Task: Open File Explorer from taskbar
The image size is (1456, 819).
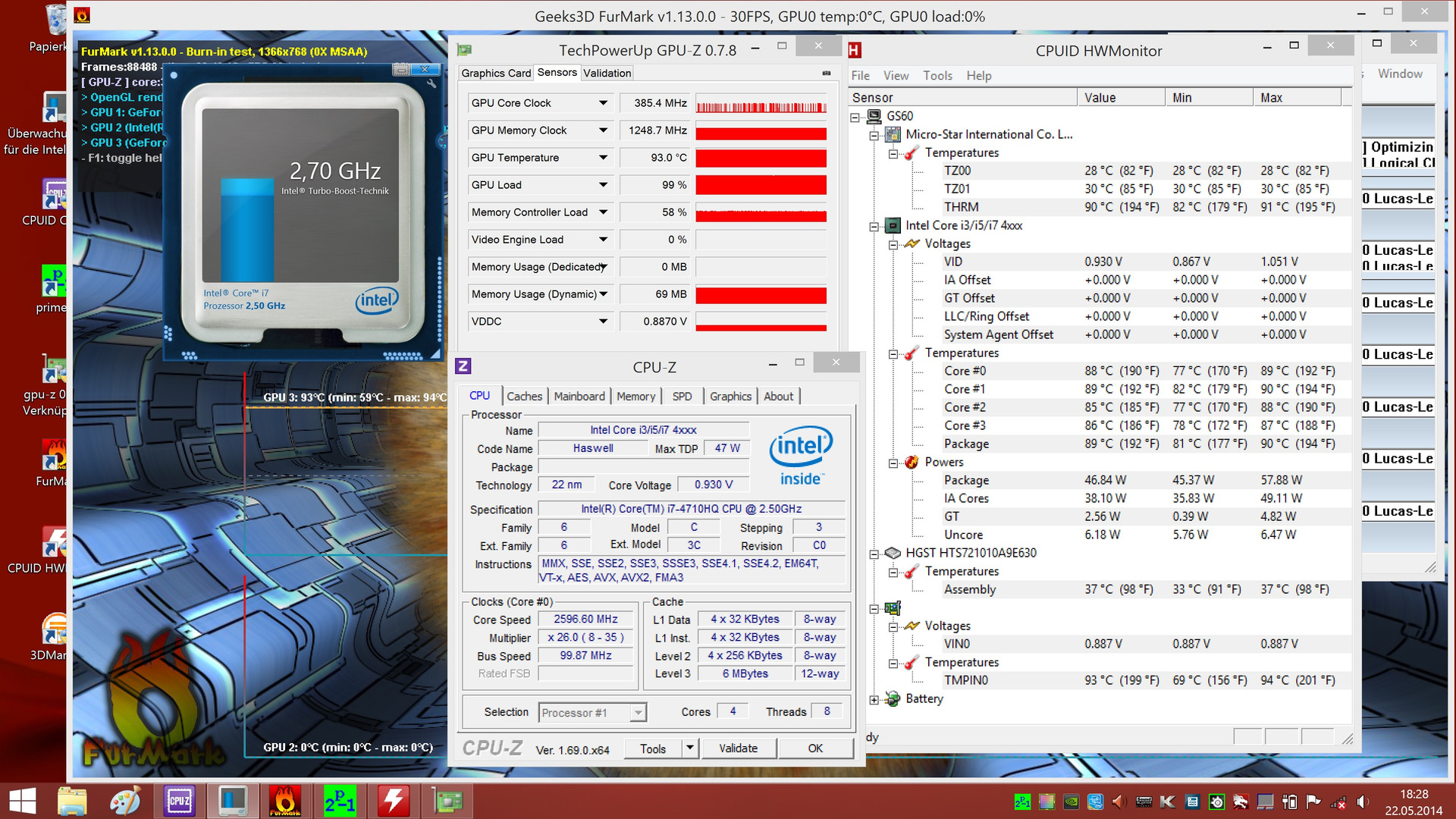Action: coord(72,801)
